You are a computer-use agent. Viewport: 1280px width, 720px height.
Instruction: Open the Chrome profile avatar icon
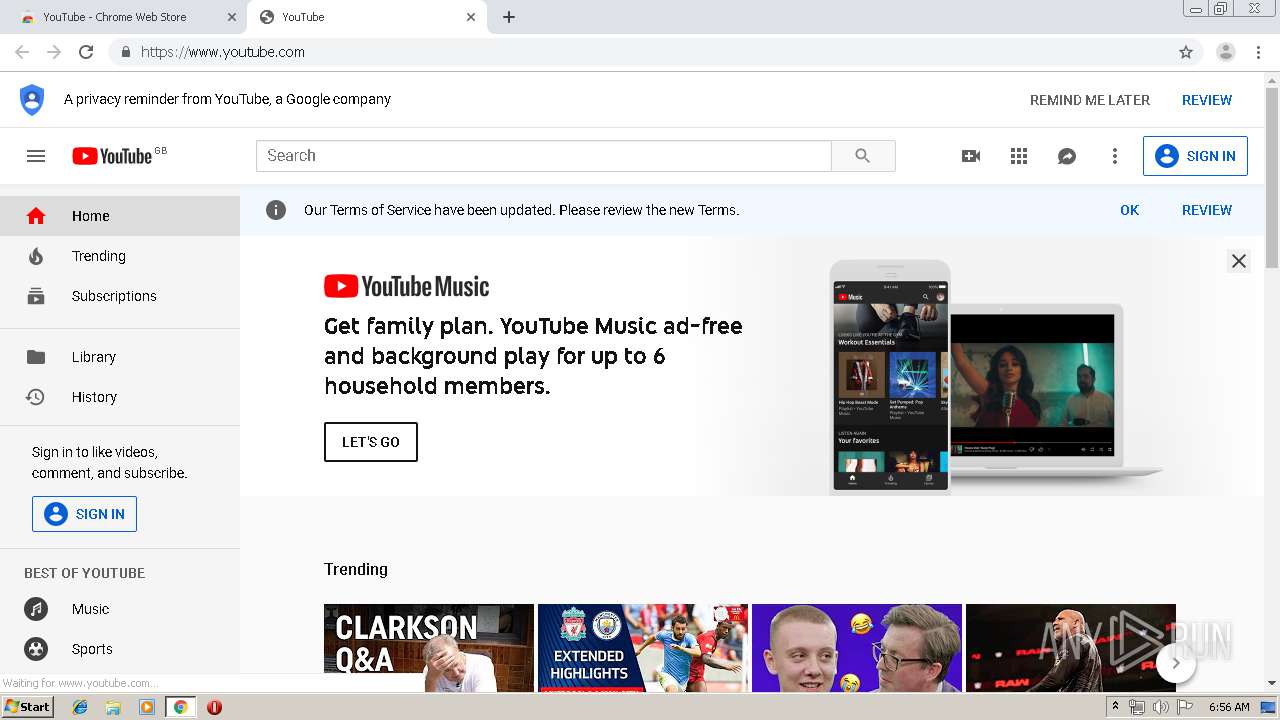[x=1226, y=52]
